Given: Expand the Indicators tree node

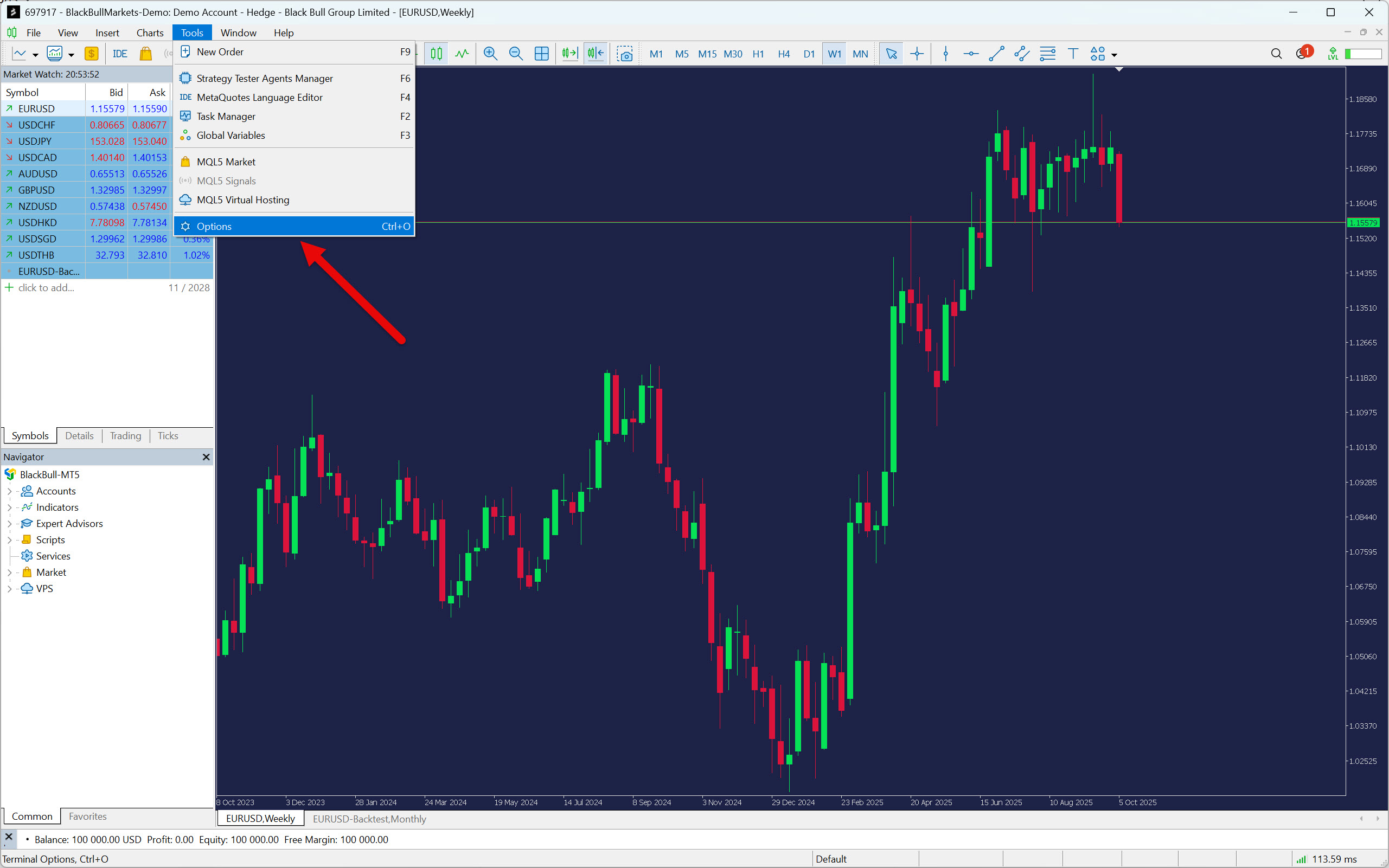Looking at the screenshot, I should [9, 507].
